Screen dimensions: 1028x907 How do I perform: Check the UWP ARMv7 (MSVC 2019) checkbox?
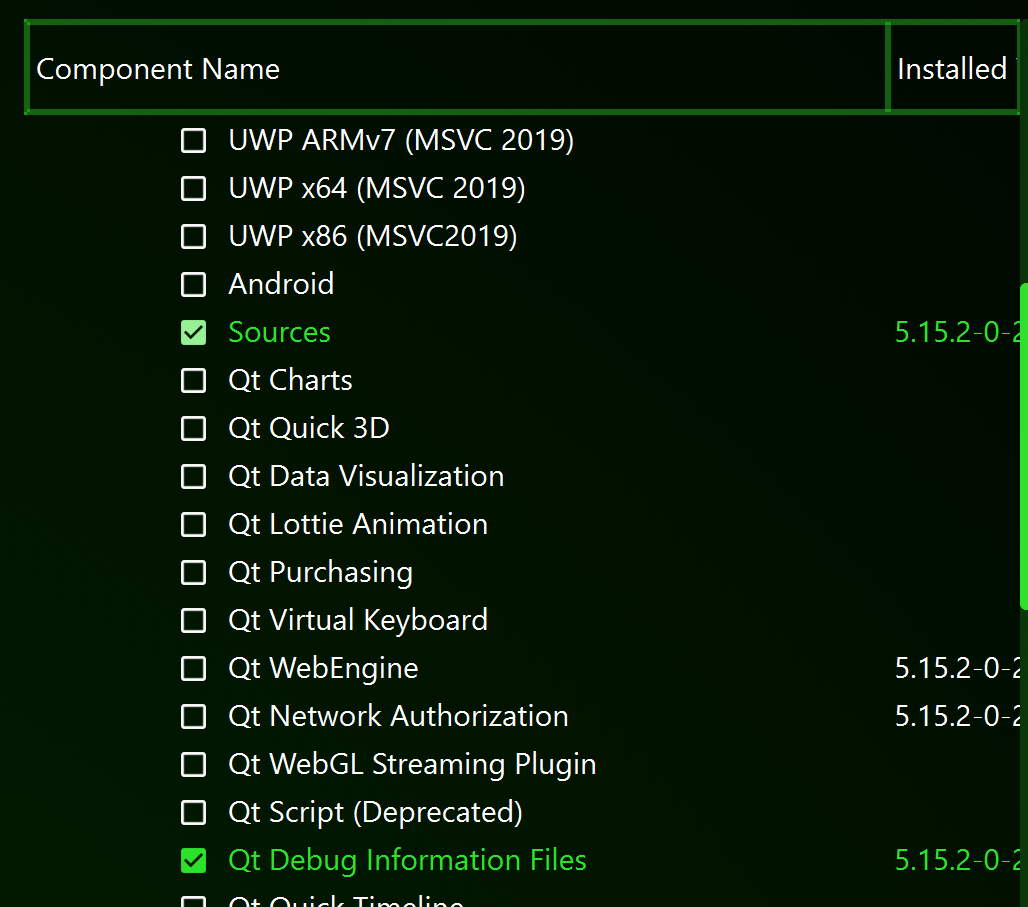(x=193, y=140)
